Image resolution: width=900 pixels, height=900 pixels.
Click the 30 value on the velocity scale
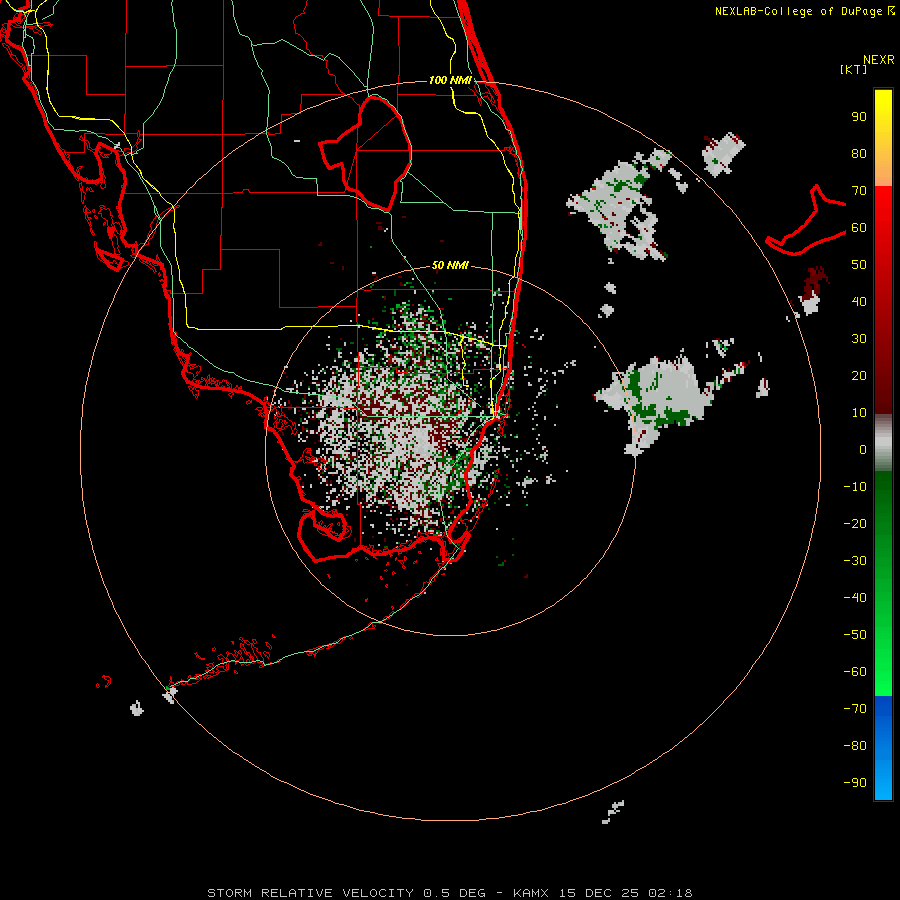(x=859, y=339)
